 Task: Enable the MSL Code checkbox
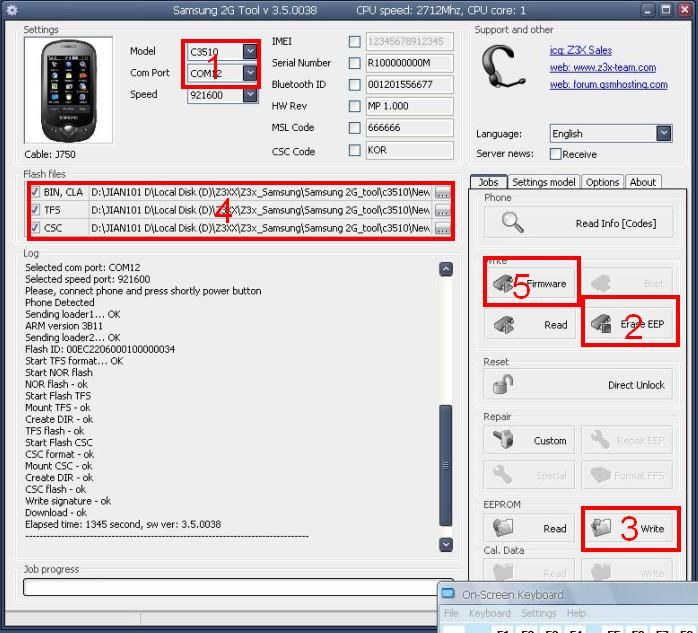point(354,128)
